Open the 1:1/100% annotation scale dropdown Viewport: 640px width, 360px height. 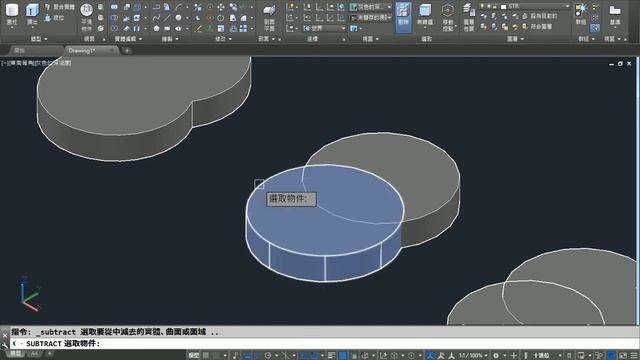[473, 356]
